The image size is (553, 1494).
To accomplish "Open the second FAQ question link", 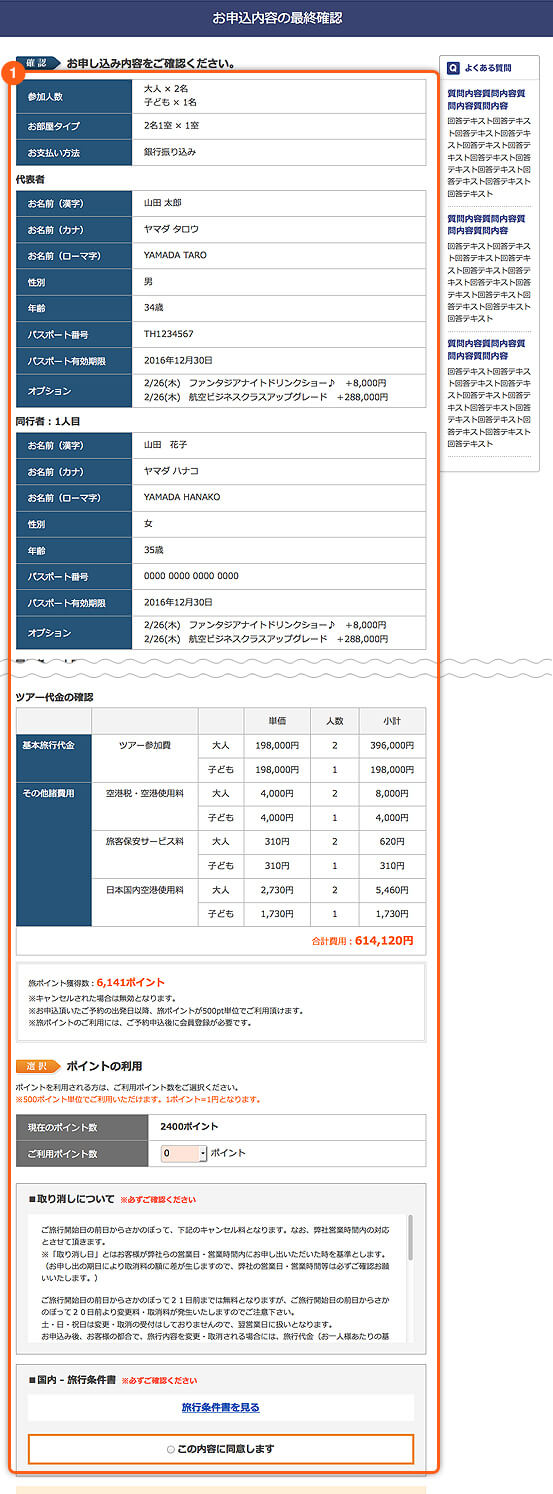I will 486,224.
